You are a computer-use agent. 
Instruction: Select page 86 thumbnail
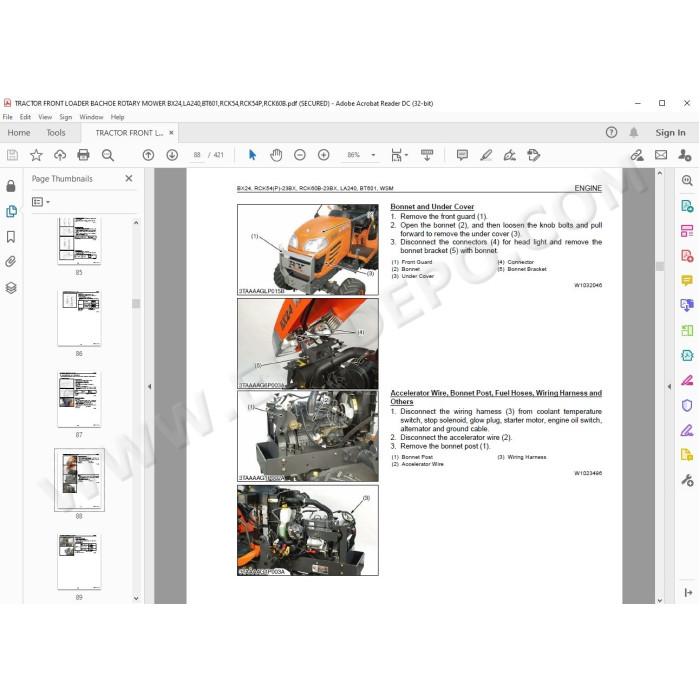79,318
